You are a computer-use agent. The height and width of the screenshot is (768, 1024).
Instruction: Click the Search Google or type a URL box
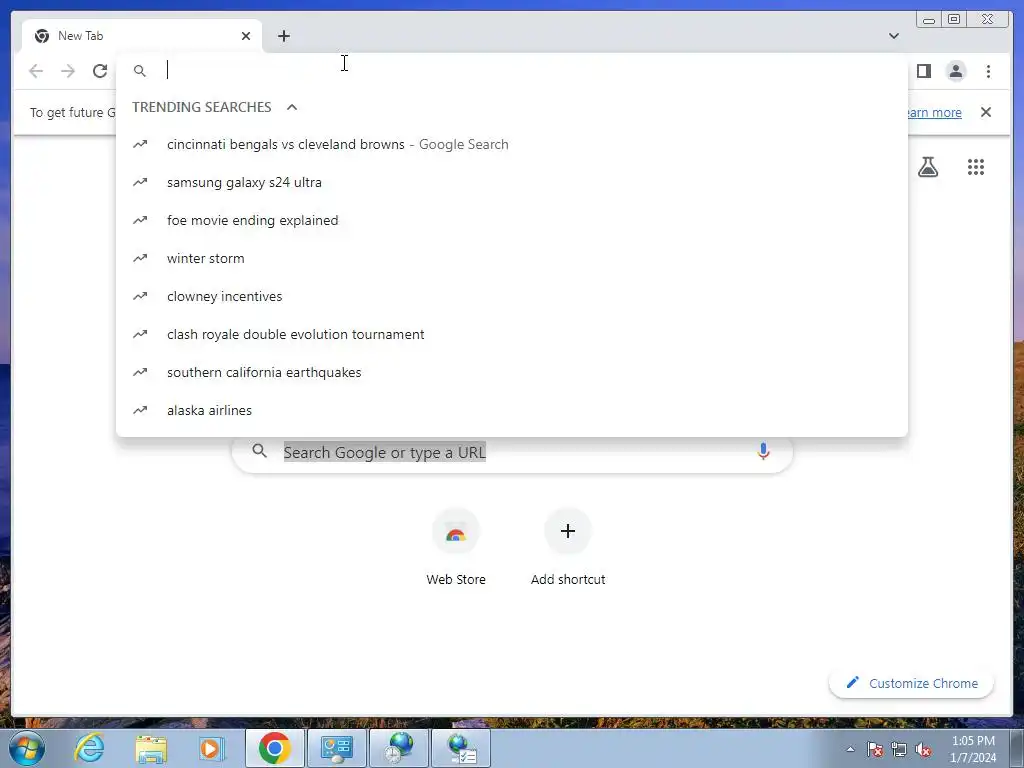point(512,452)
